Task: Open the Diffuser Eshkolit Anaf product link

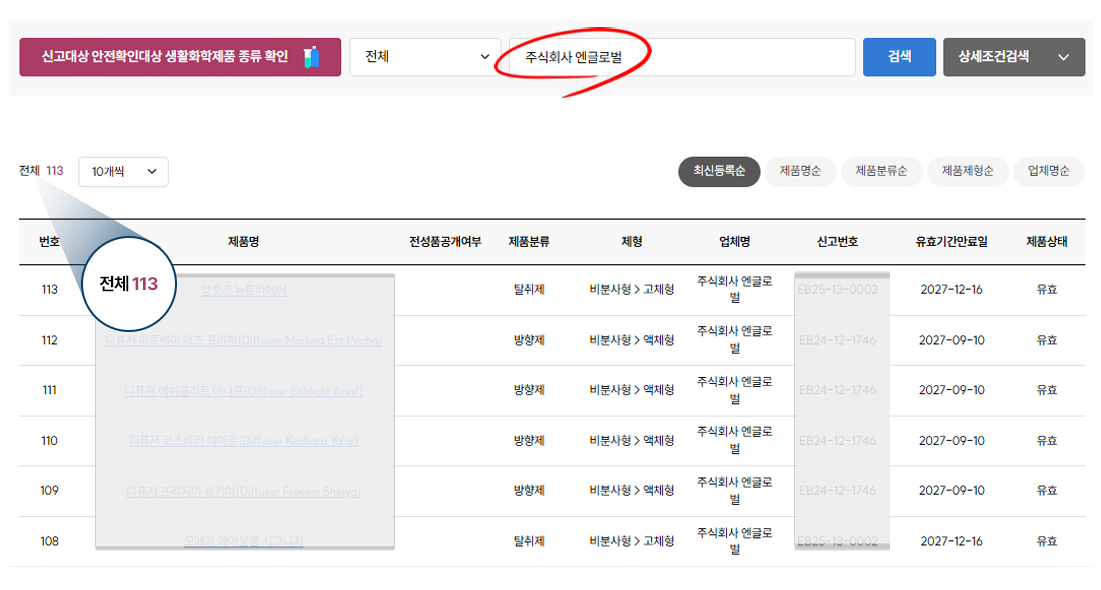Action: coord(243,390)
